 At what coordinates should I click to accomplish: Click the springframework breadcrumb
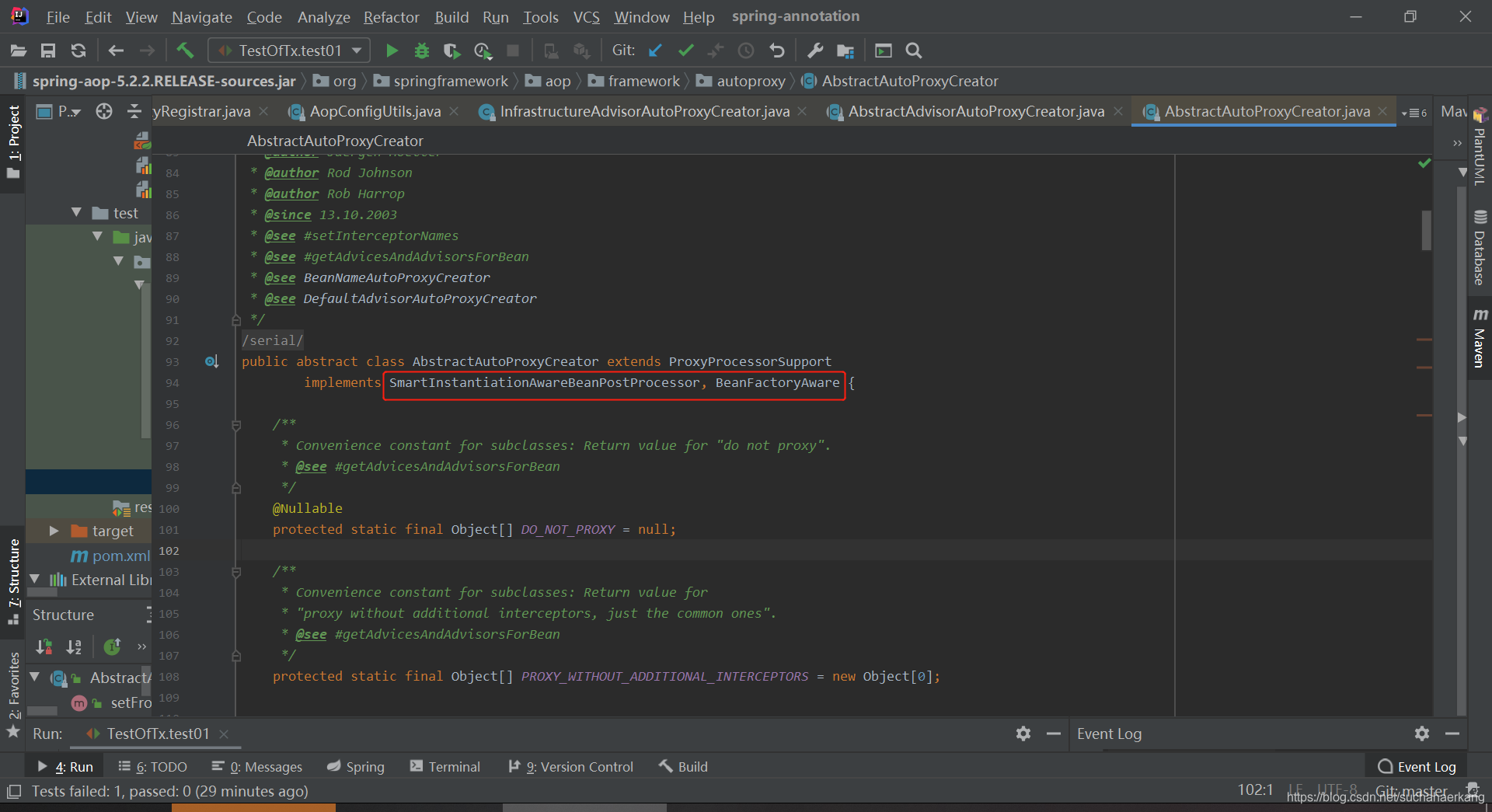point(441,81)
